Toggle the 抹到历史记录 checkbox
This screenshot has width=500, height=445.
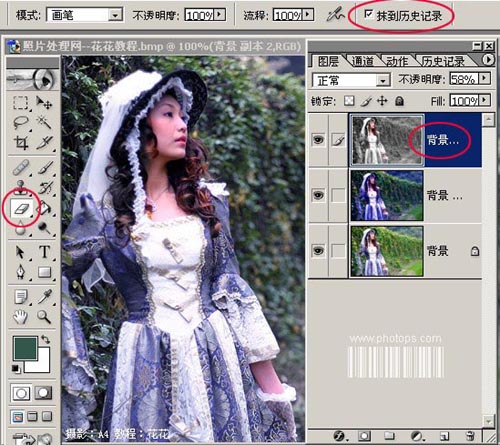369,14
